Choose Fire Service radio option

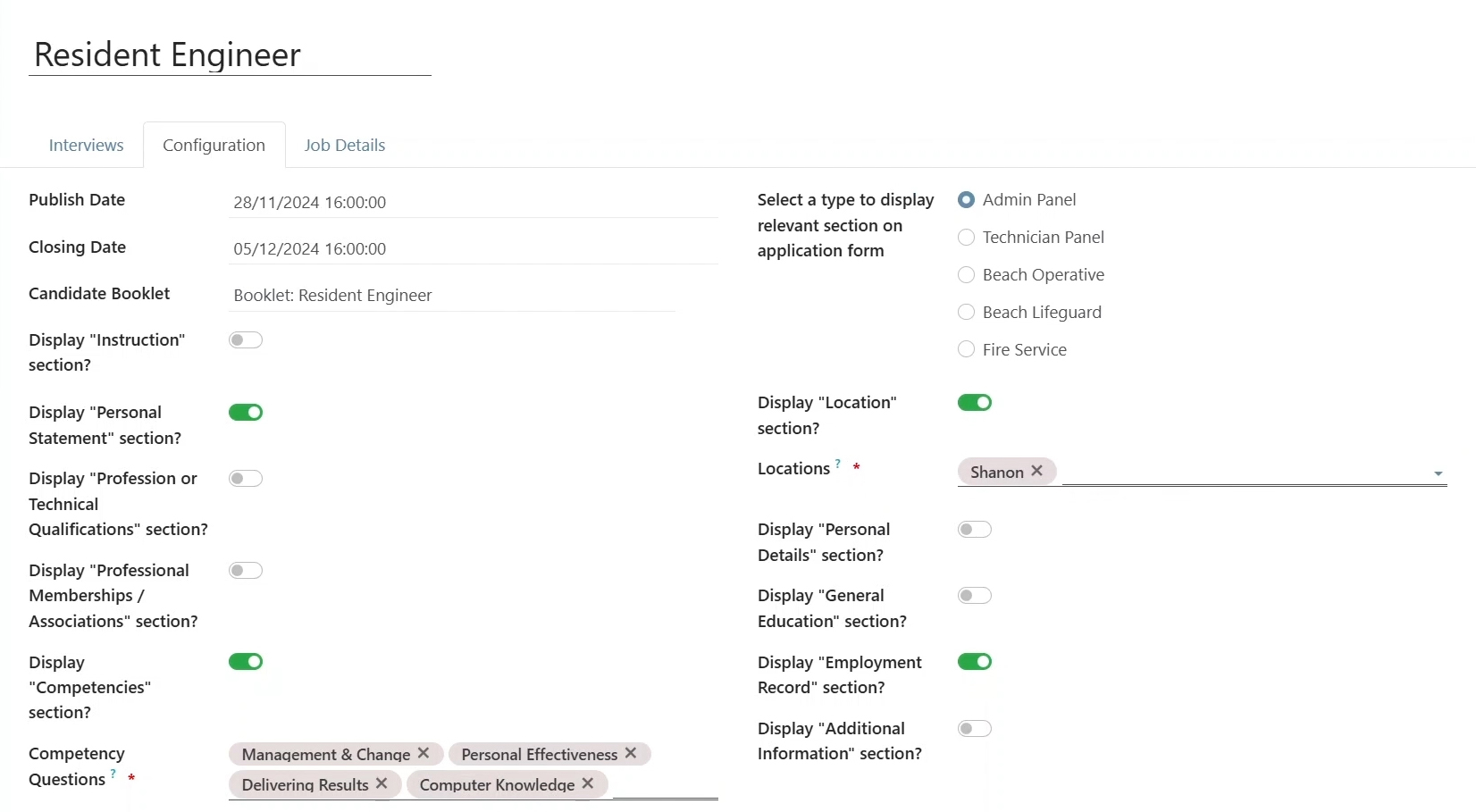coord(966,350)
